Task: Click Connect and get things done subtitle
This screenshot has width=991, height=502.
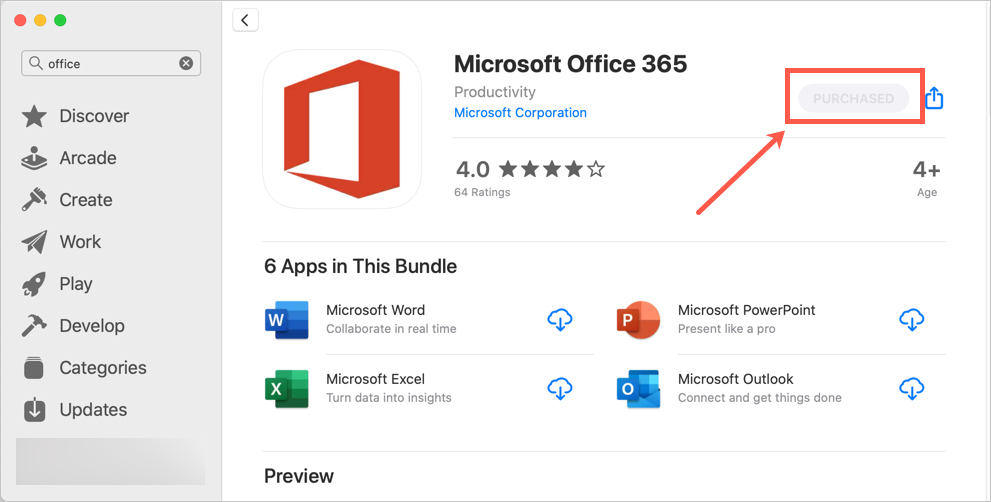Action: point(760,398)
